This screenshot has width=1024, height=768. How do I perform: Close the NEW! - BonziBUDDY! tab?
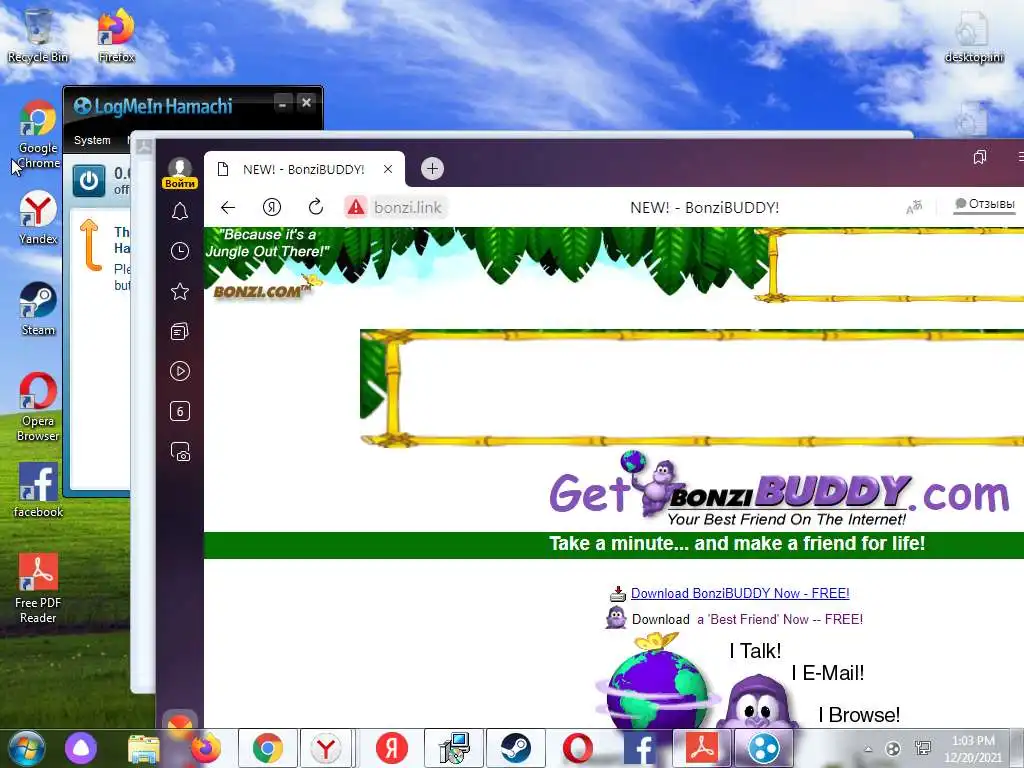tap(388, 169)
